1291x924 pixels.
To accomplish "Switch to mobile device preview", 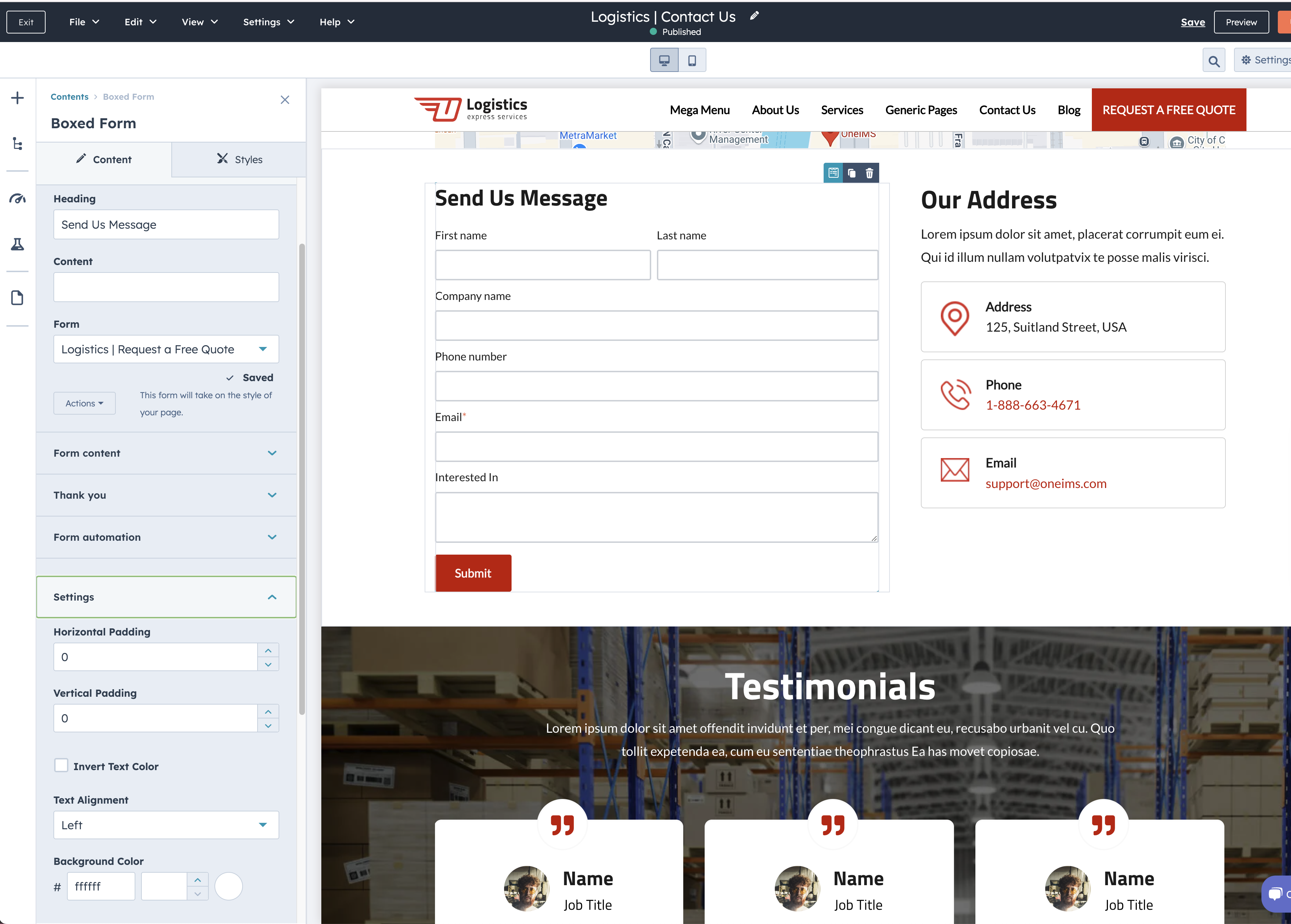I will click(x=692, y=60).
